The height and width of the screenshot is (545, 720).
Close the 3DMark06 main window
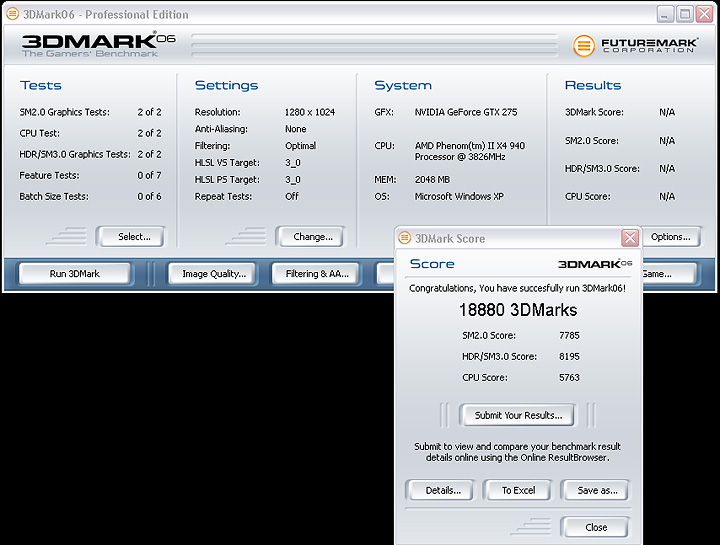(704, 14)
